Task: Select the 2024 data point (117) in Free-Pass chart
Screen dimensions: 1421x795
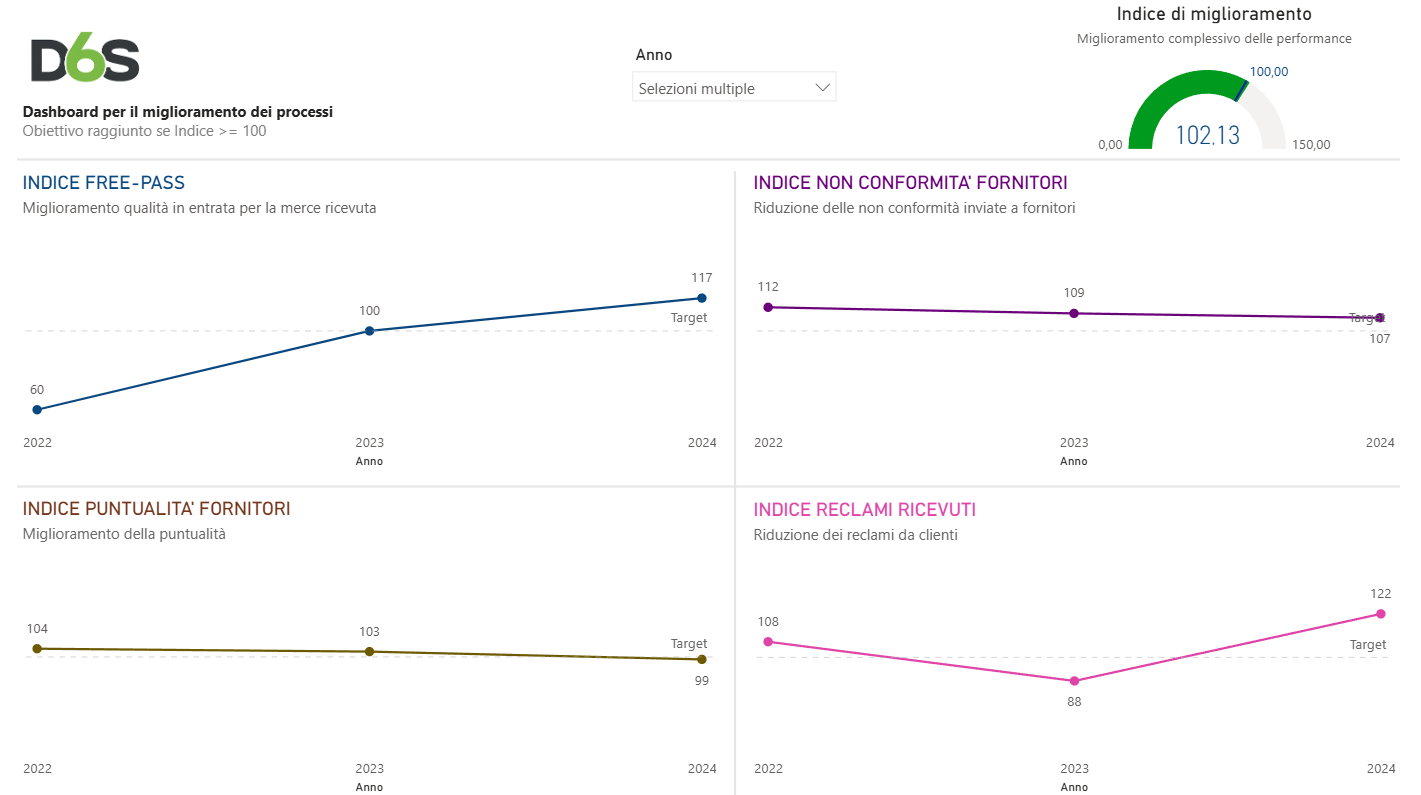Action: point(702,298)
